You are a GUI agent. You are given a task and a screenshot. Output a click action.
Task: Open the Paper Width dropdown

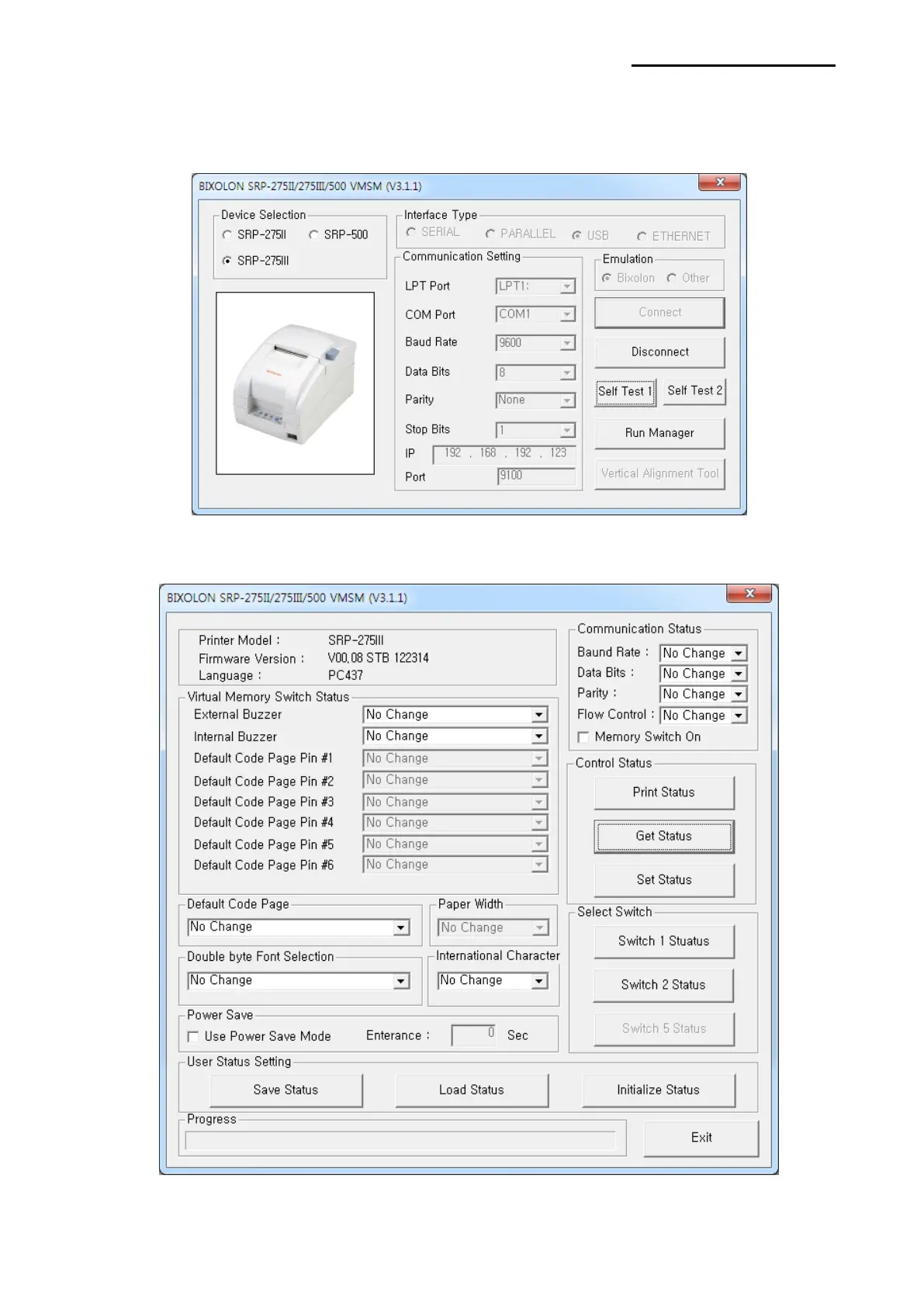click(493, 927)
